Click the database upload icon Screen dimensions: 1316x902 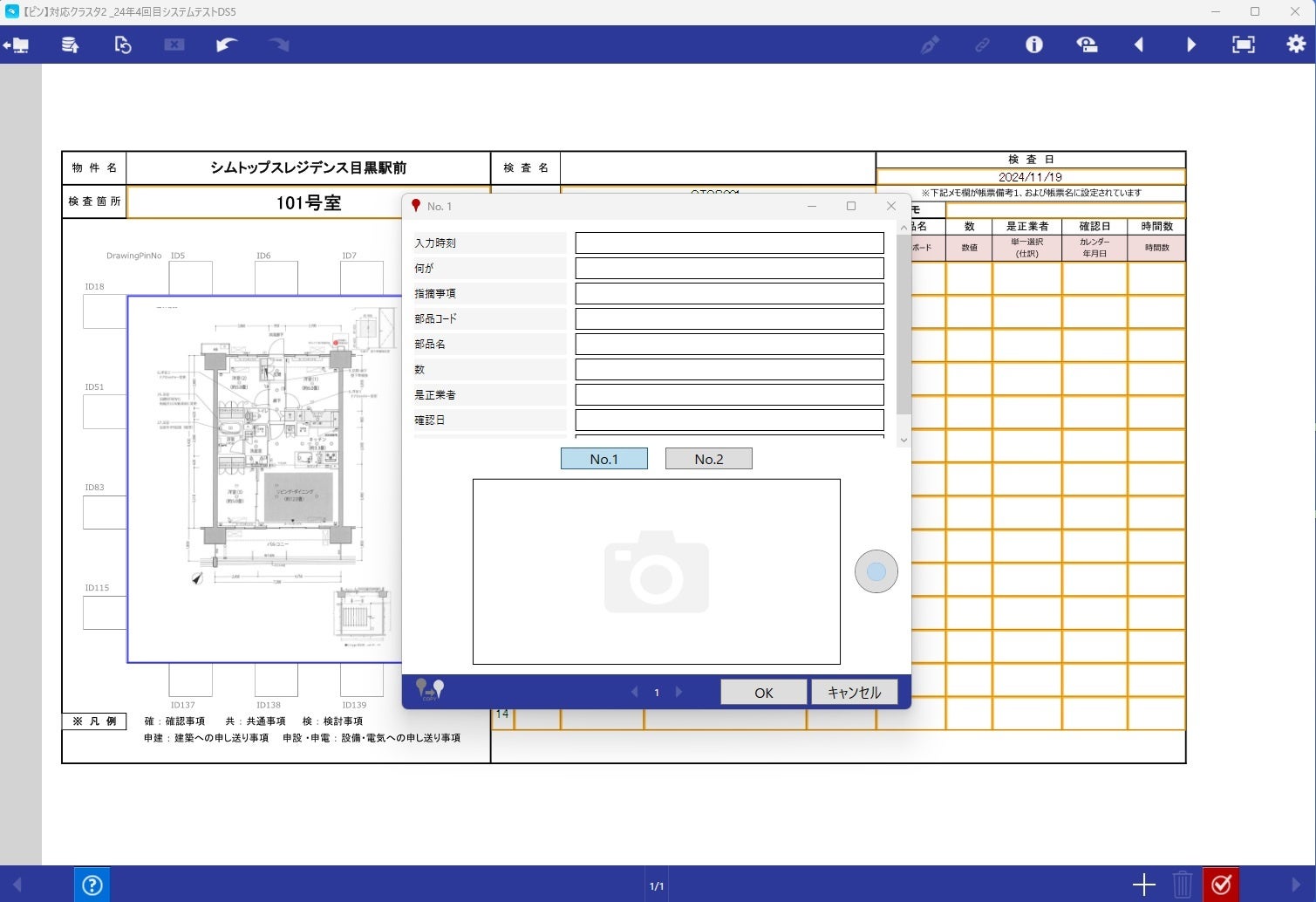(71, 44)
